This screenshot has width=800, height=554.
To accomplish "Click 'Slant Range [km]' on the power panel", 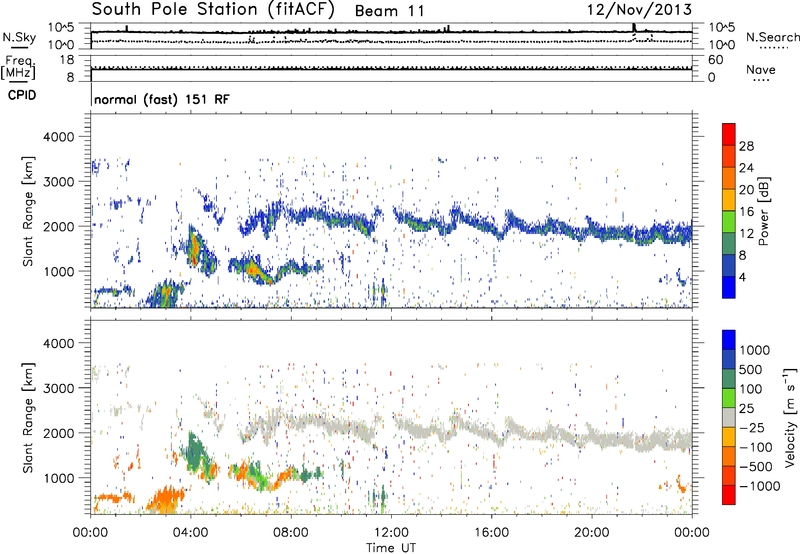I will coord(28,211).
